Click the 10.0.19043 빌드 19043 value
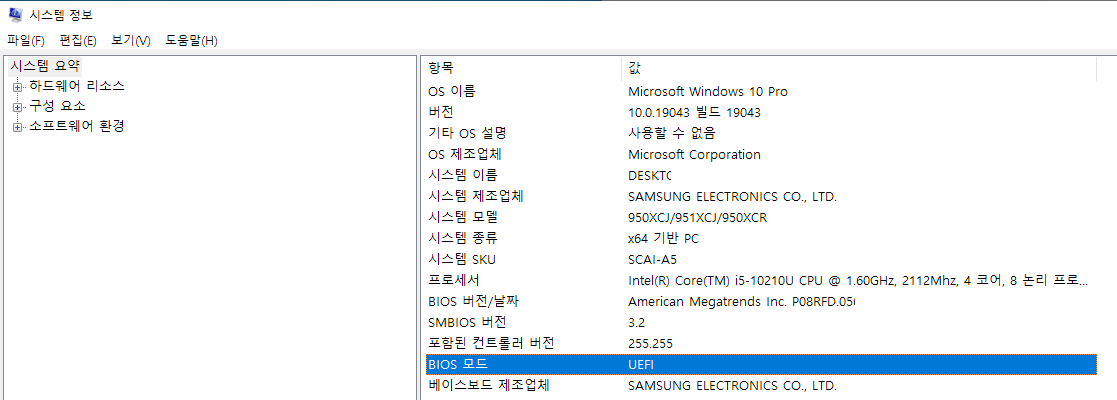Image resolution: width=1117 pixels, height=400 pixels. point(695,112)
